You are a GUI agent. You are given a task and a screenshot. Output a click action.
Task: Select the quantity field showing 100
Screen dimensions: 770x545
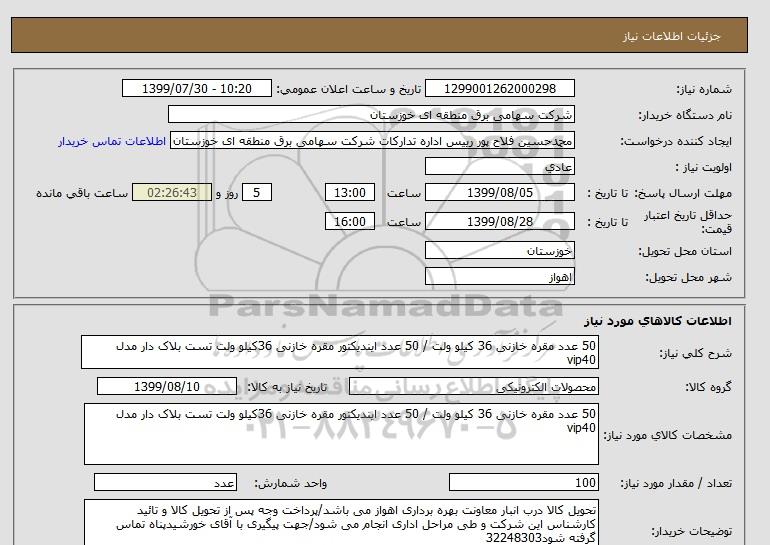pos(523,483)
